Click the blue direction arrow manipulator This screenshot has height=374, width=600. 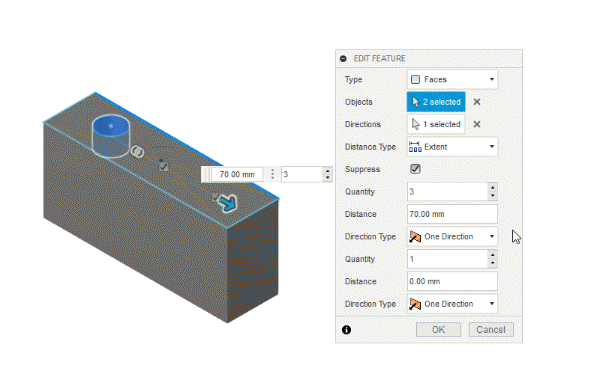(229, 203)
